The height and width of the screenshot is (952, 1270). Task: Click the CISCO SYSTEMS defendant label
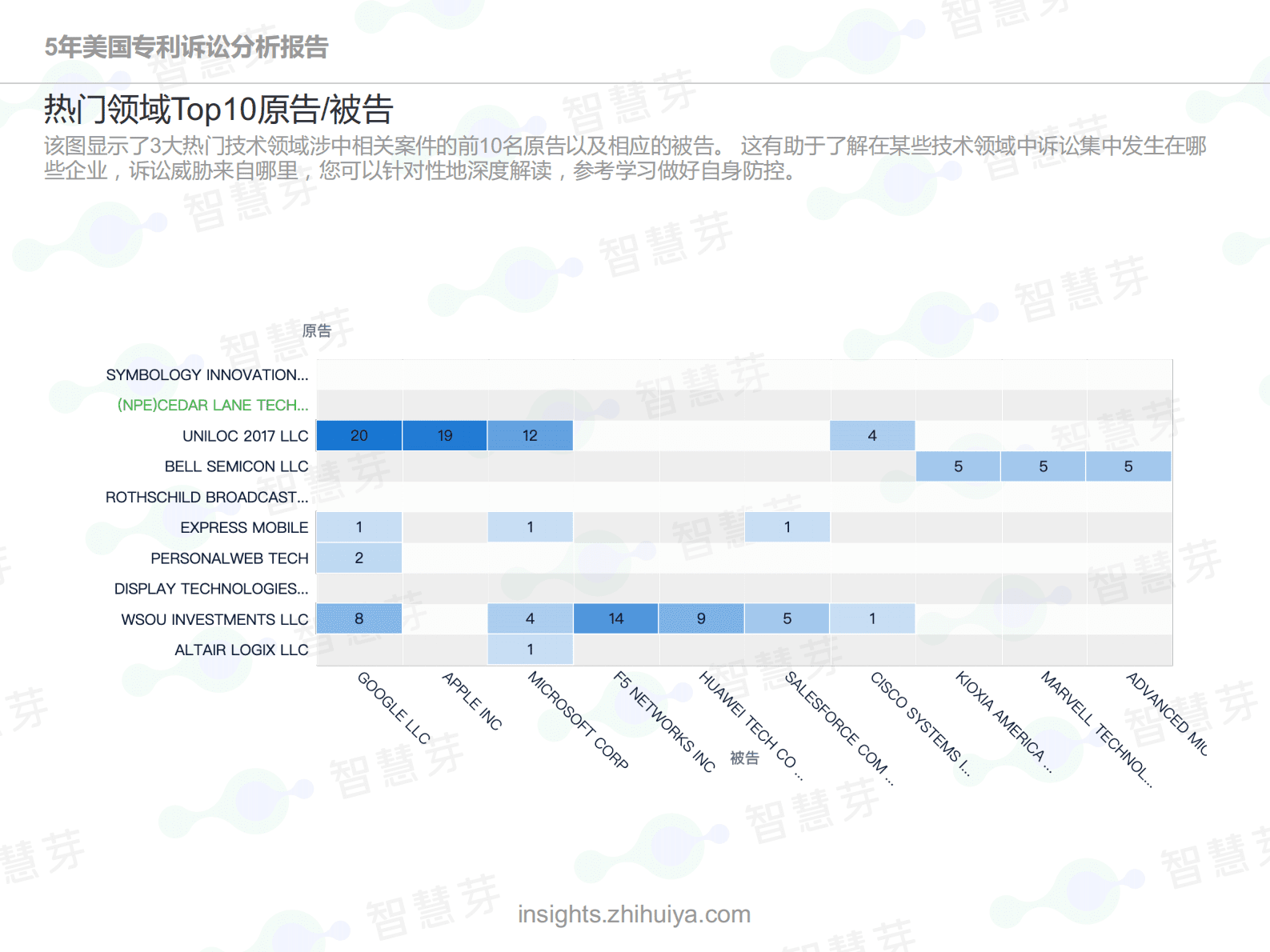coord(920,724)
